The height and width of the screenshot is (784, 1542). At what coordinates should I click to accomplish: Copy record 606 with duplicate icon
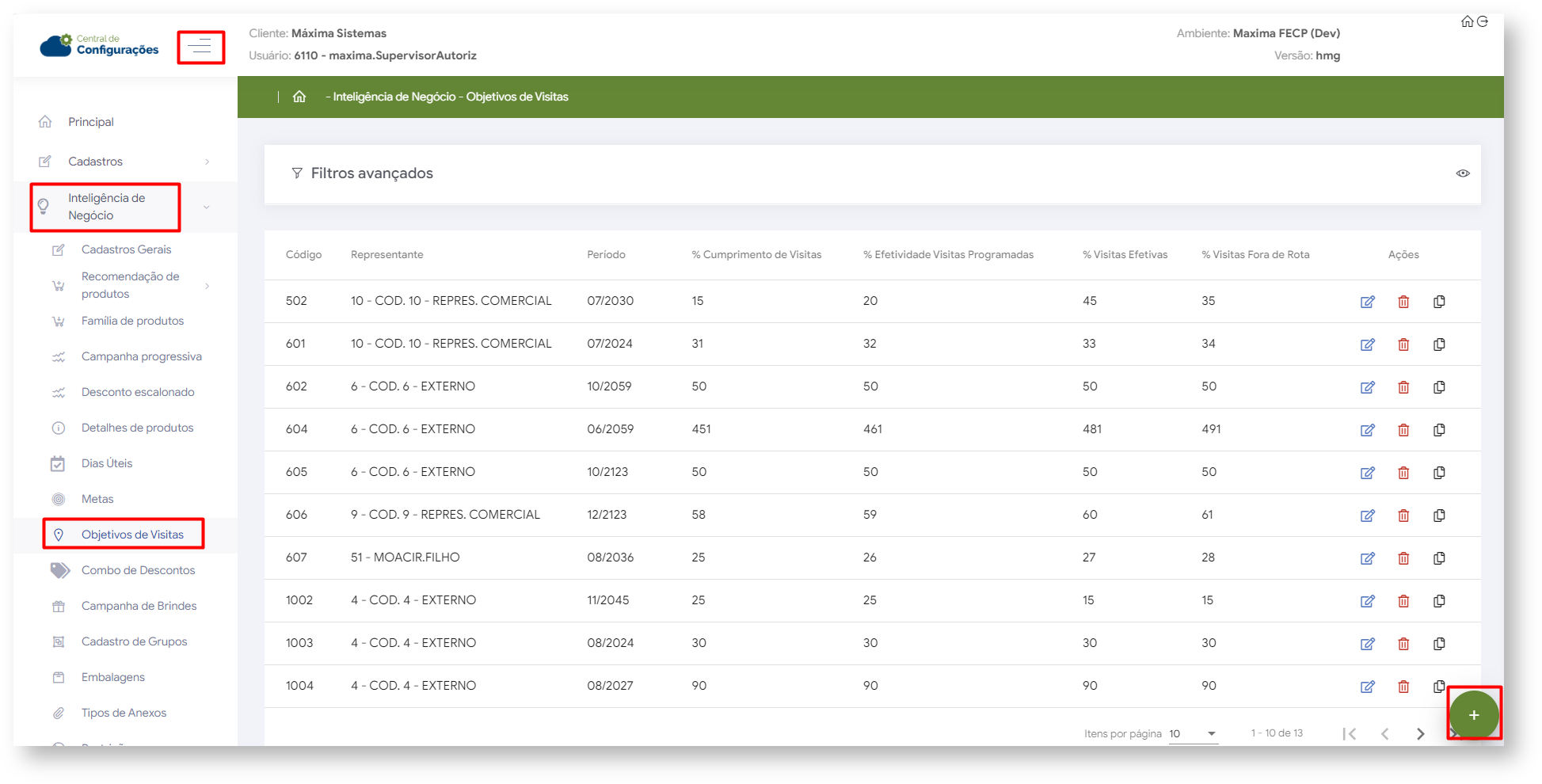click(1439, 516)
